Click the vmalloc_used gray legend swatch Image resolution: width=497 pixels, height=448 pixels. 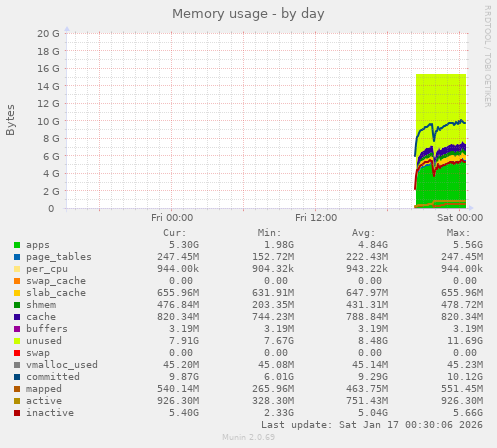pos(17,365)
